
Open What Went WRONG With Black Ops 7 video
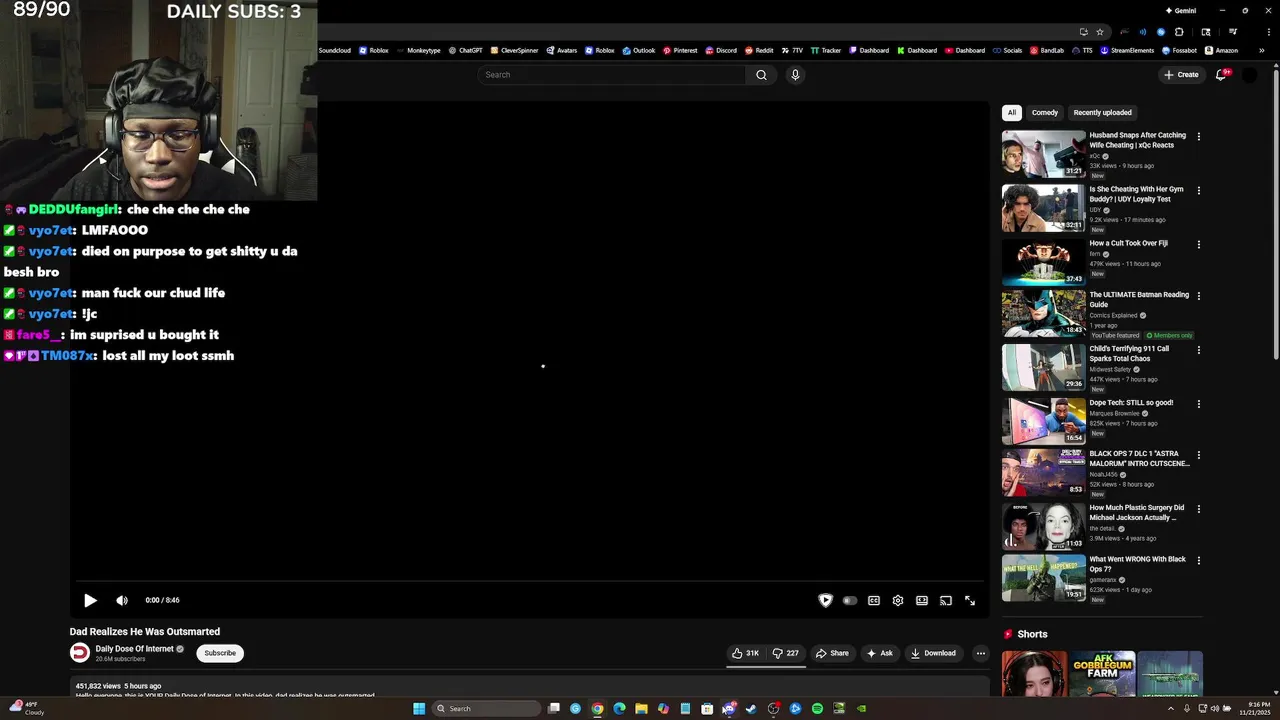click(x=1044, y=578)
